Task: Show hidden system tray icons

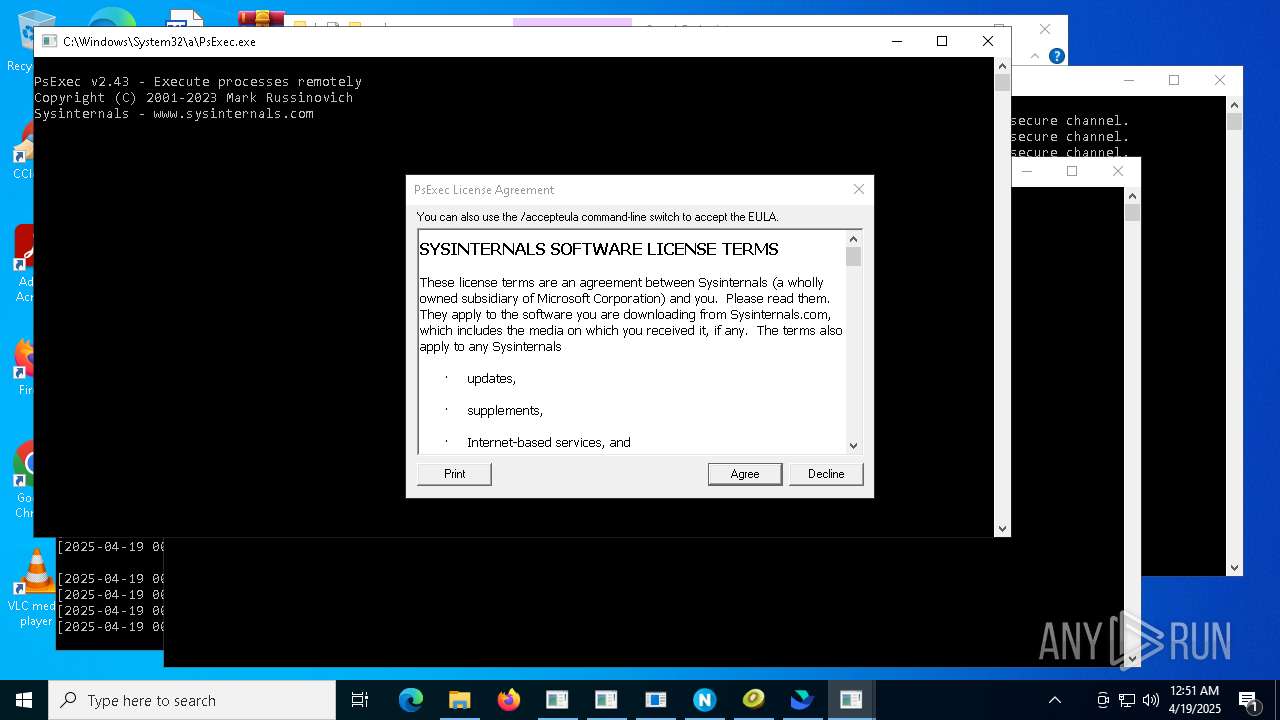Action: (1054, 700)
